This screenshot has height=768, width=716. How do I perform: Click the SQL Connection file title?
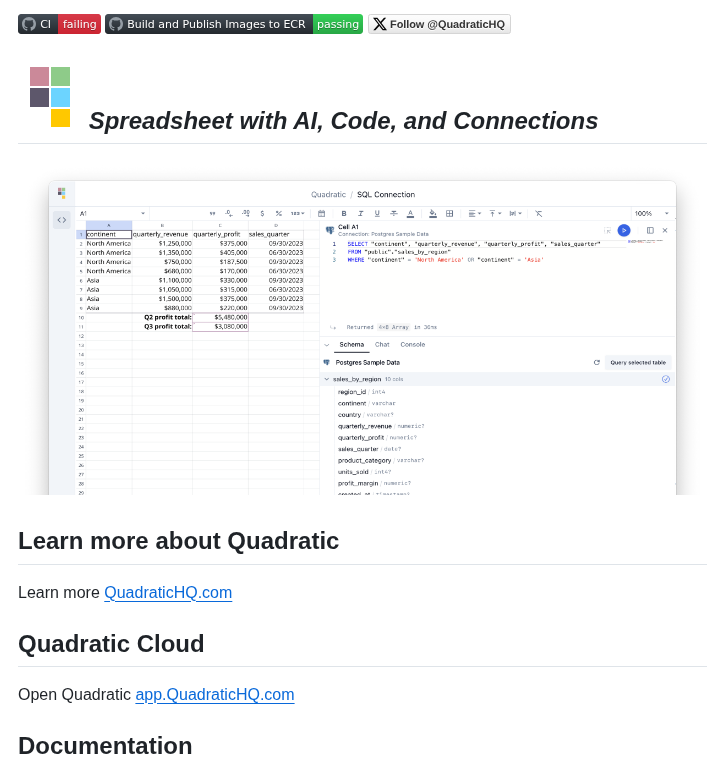pos(386,194)
